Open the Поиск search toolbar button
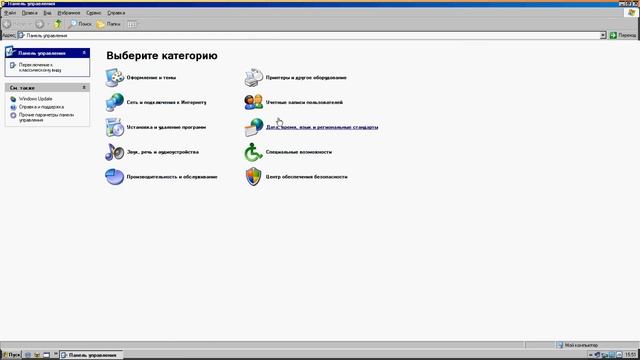This screenshot has height=360, width=640. point(80,24)
